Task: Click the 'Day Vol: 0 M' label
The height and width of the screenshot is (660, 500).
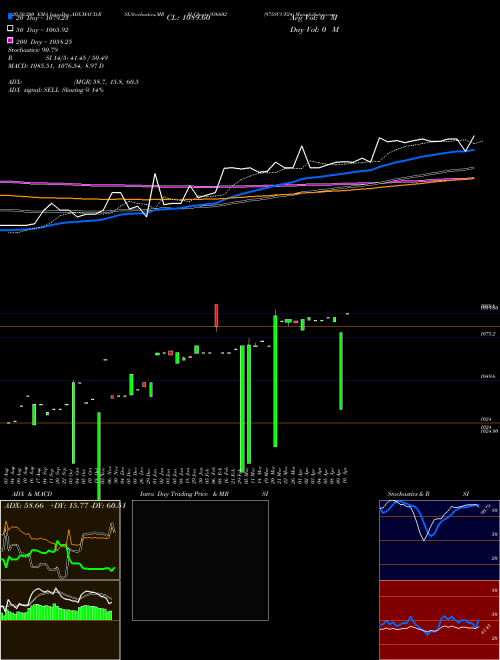Action: coord(314,29)
